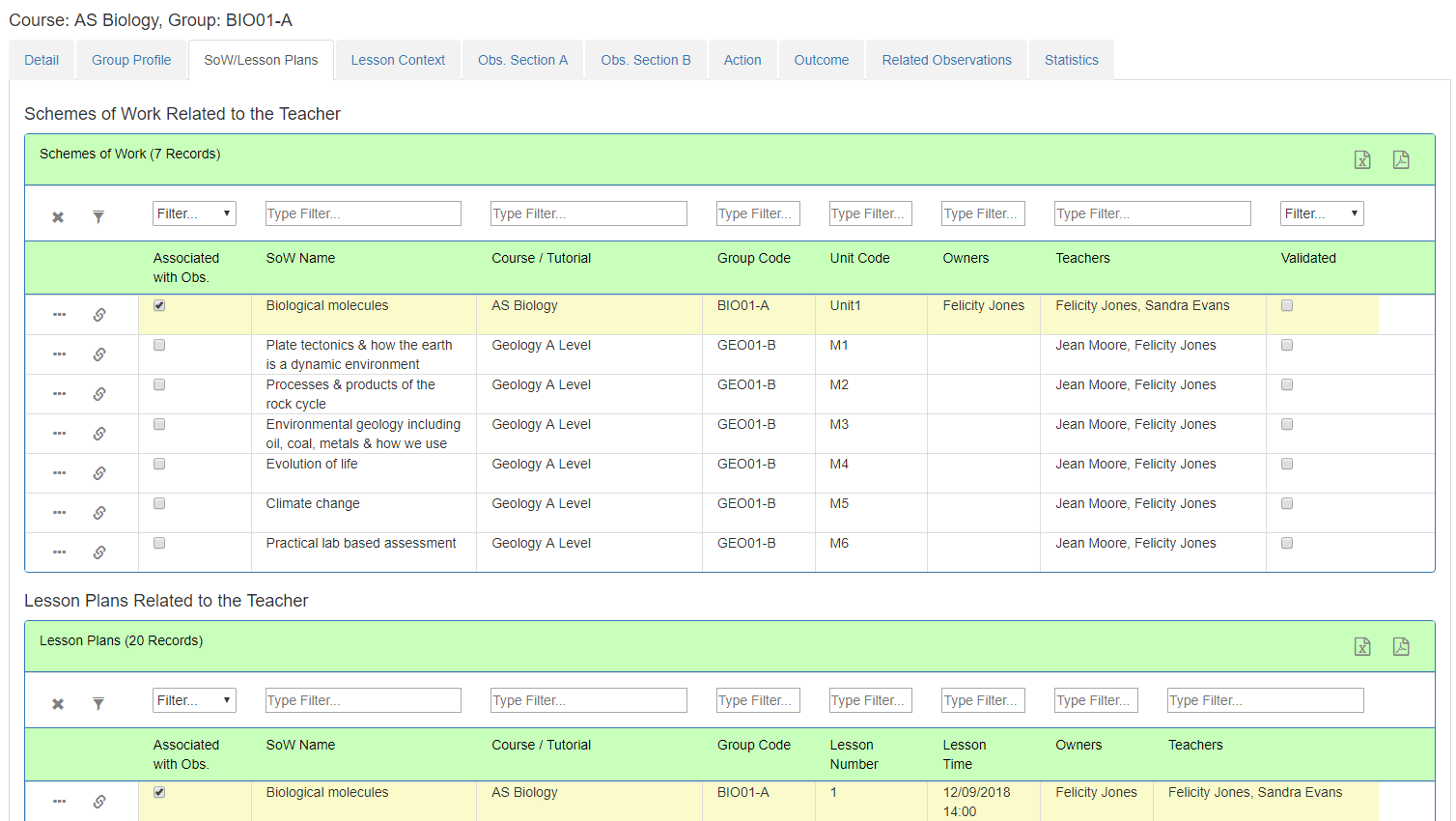Check Associated with Obs. for Evolution of life
The width and height of the screenshot is (1456, 821).
click(x=159, y=464)
